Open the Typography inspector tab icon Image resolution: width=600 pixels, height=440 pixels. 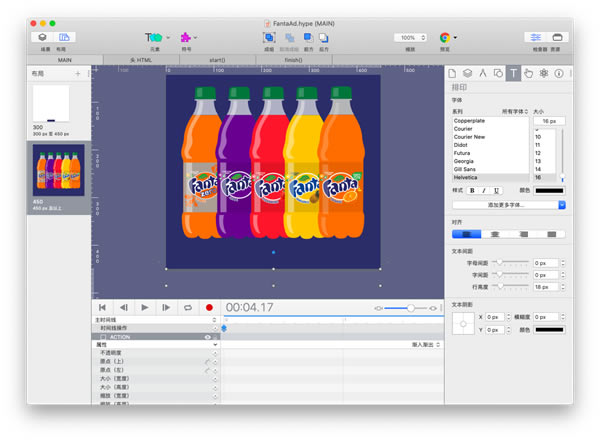tap(513, 73)
